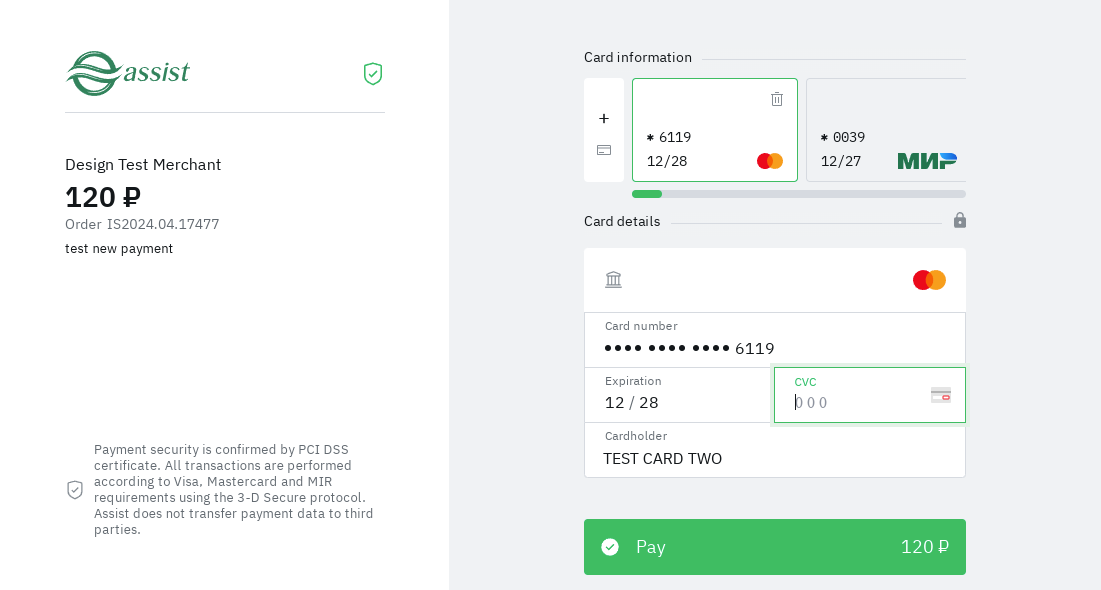Click the CVC hint card icon
Screen dimensions: 1101x590
tap(941, 395)
